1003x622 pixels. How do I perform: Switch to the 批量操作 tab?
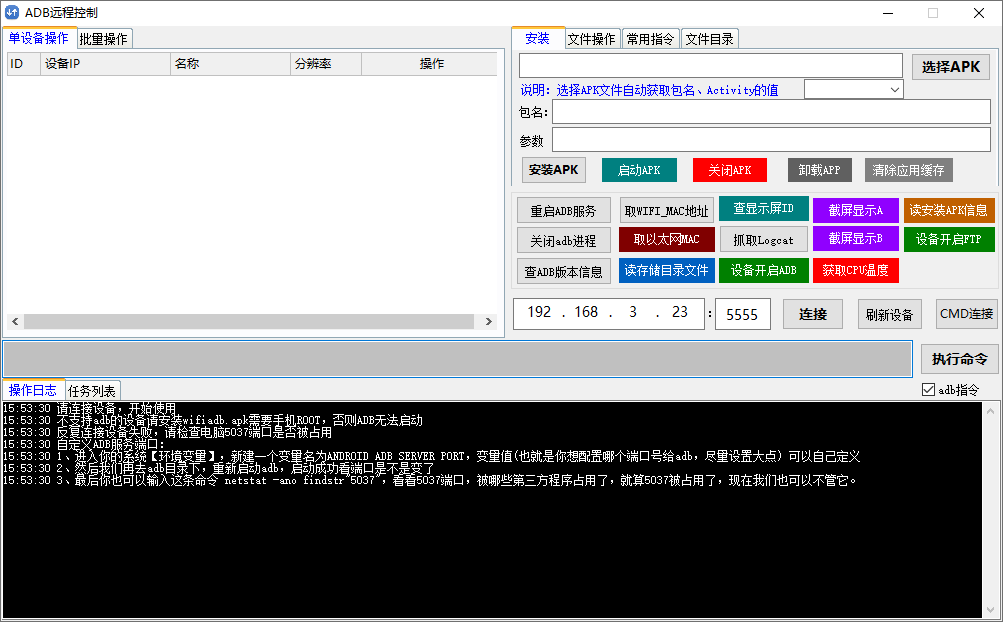(104, 39)
